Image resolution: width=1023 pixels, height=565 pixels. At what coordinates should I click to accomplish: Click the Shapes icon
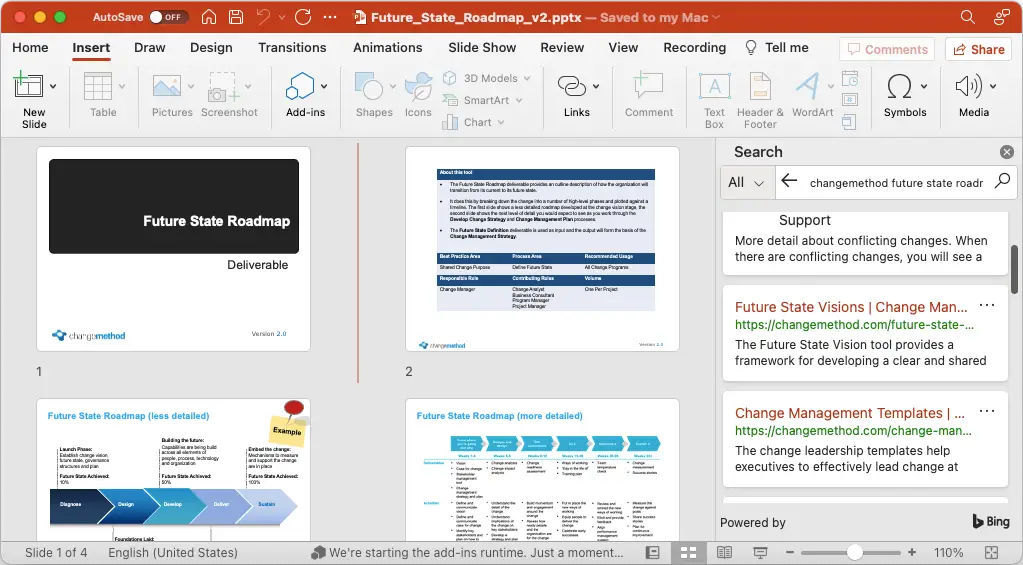369,86
